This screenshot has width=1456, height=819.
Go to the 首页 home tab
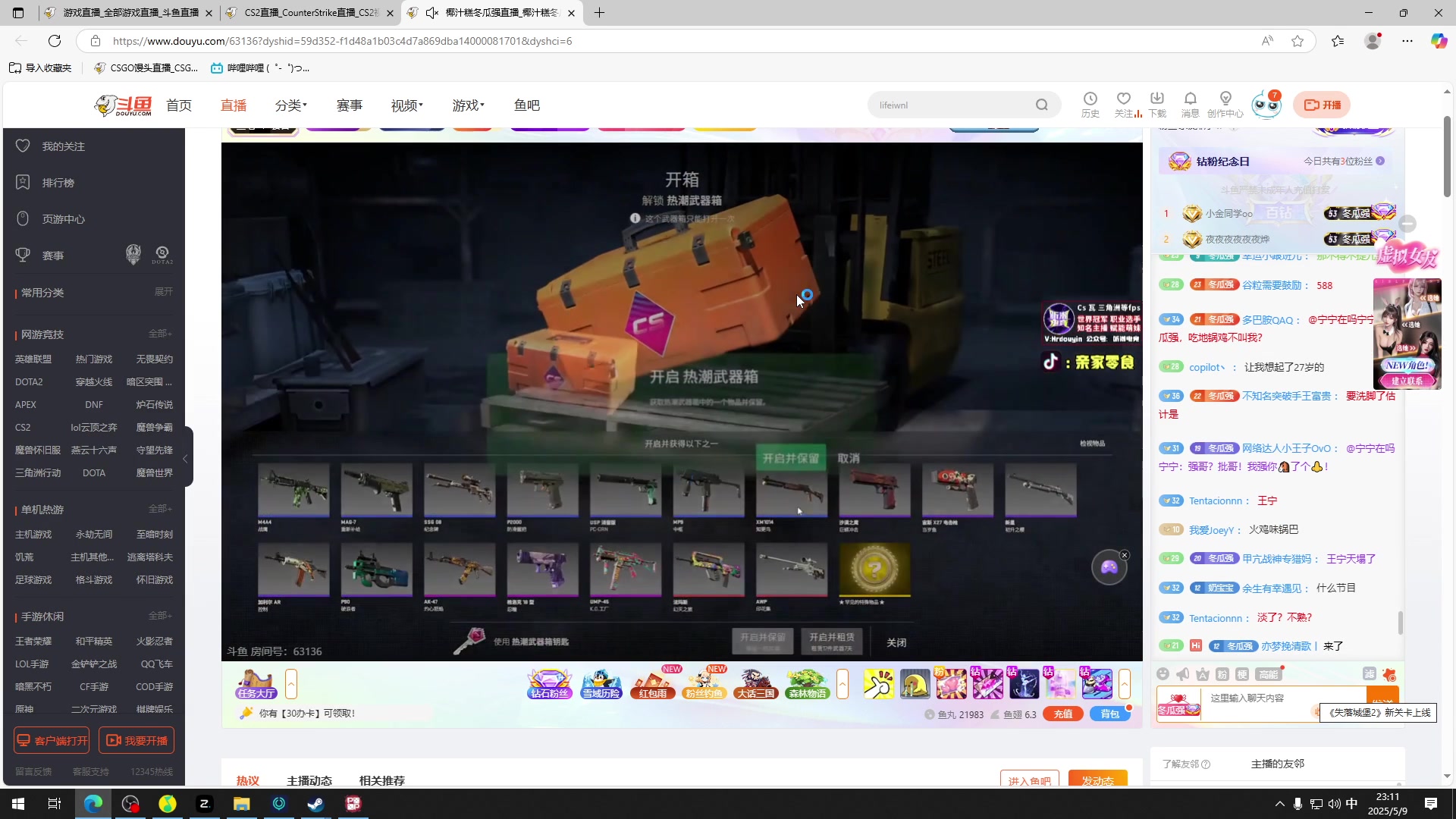click(x=179, y=105)
